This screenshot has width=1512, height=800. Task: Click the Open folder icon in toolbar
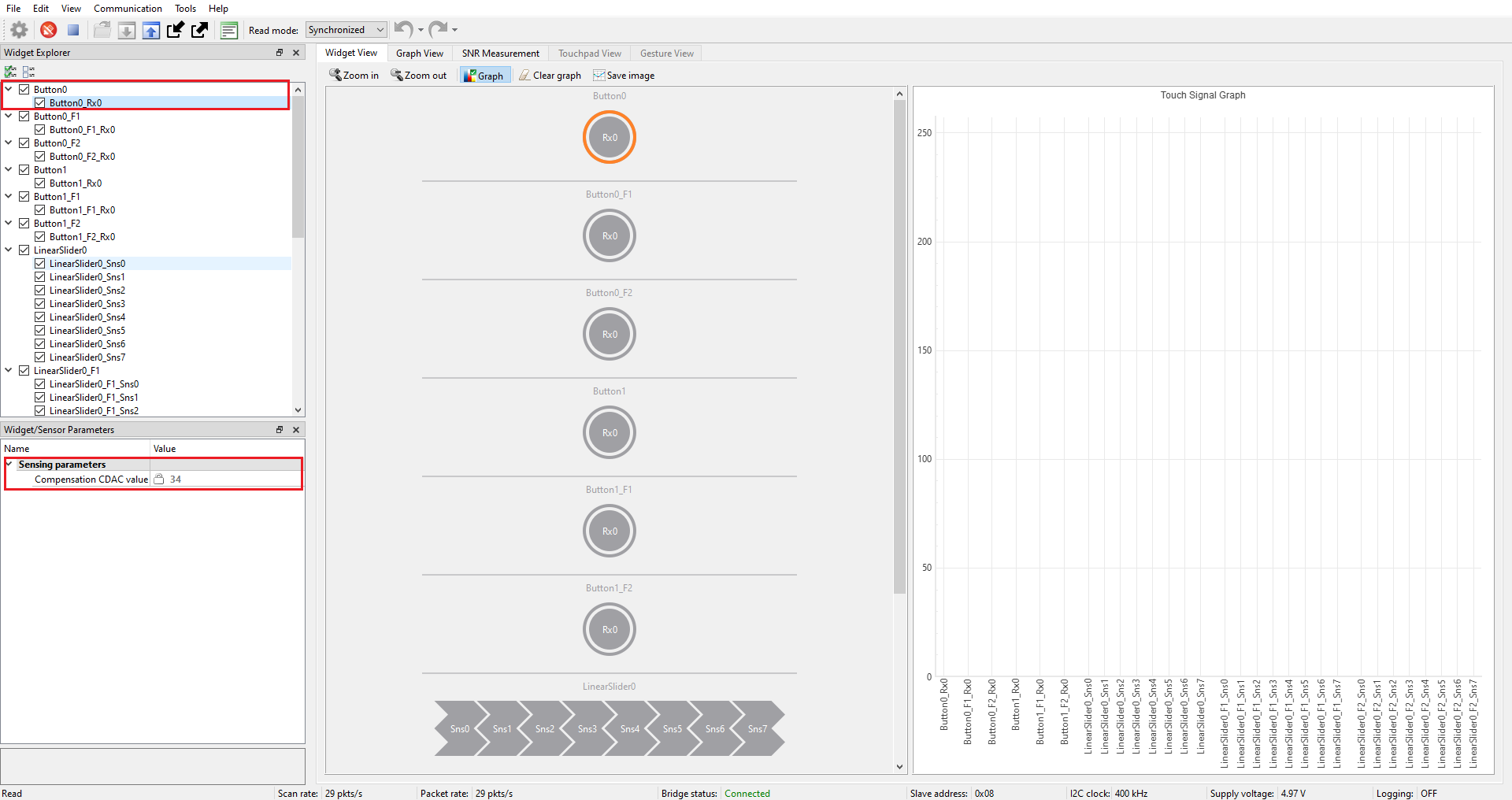[x=102, y=30]
